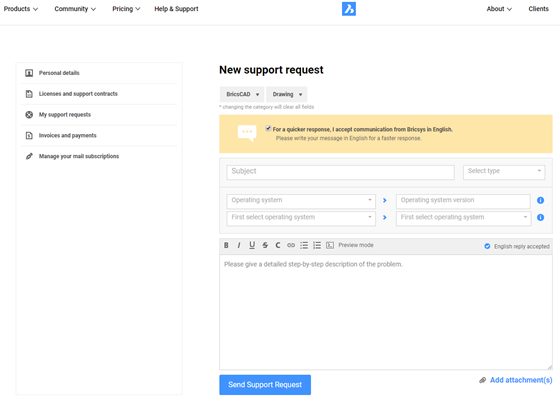Click 'Please write your message in English' text
This screenshot has height=396, width=560.
348,139
